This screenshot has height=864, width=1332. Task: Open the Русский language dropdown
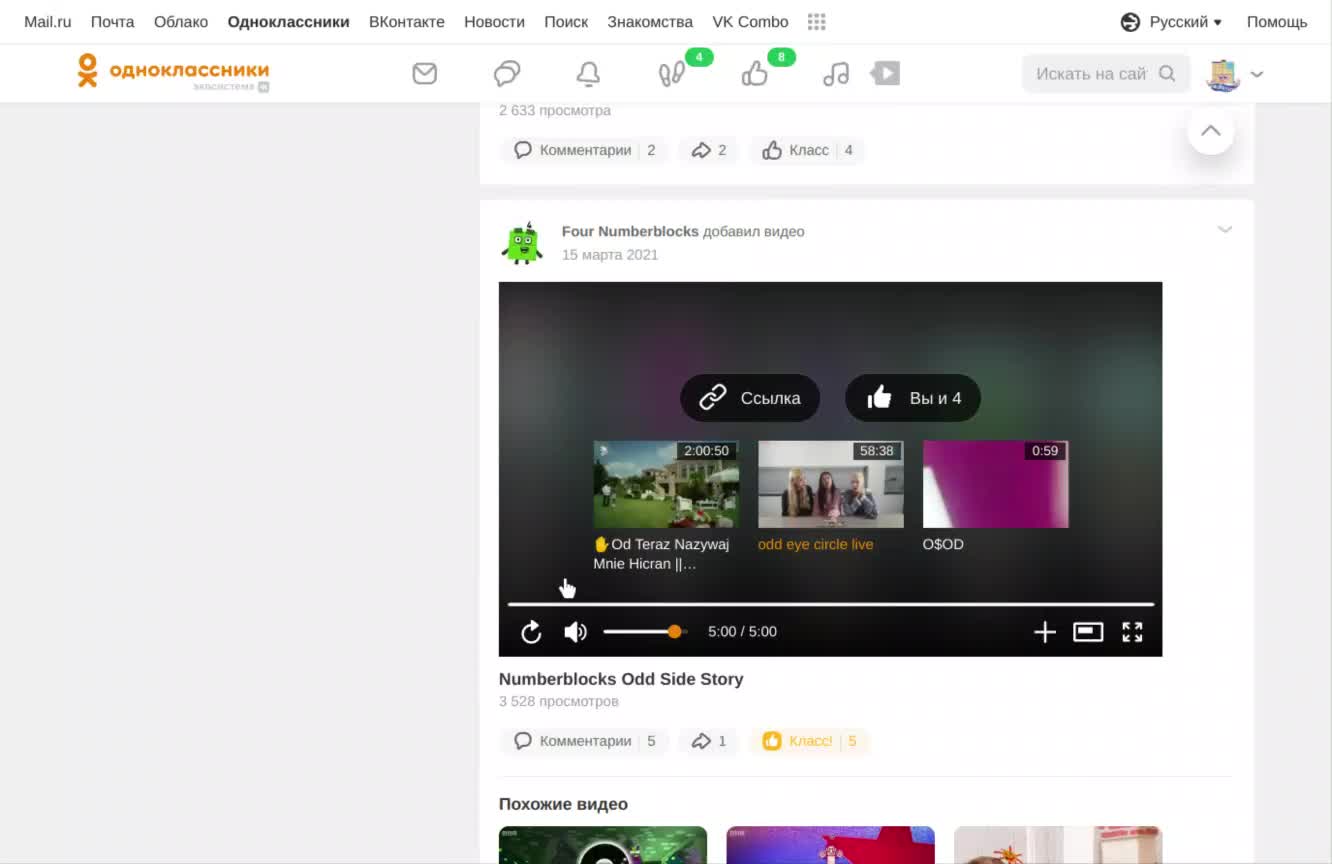point(1186,22)
